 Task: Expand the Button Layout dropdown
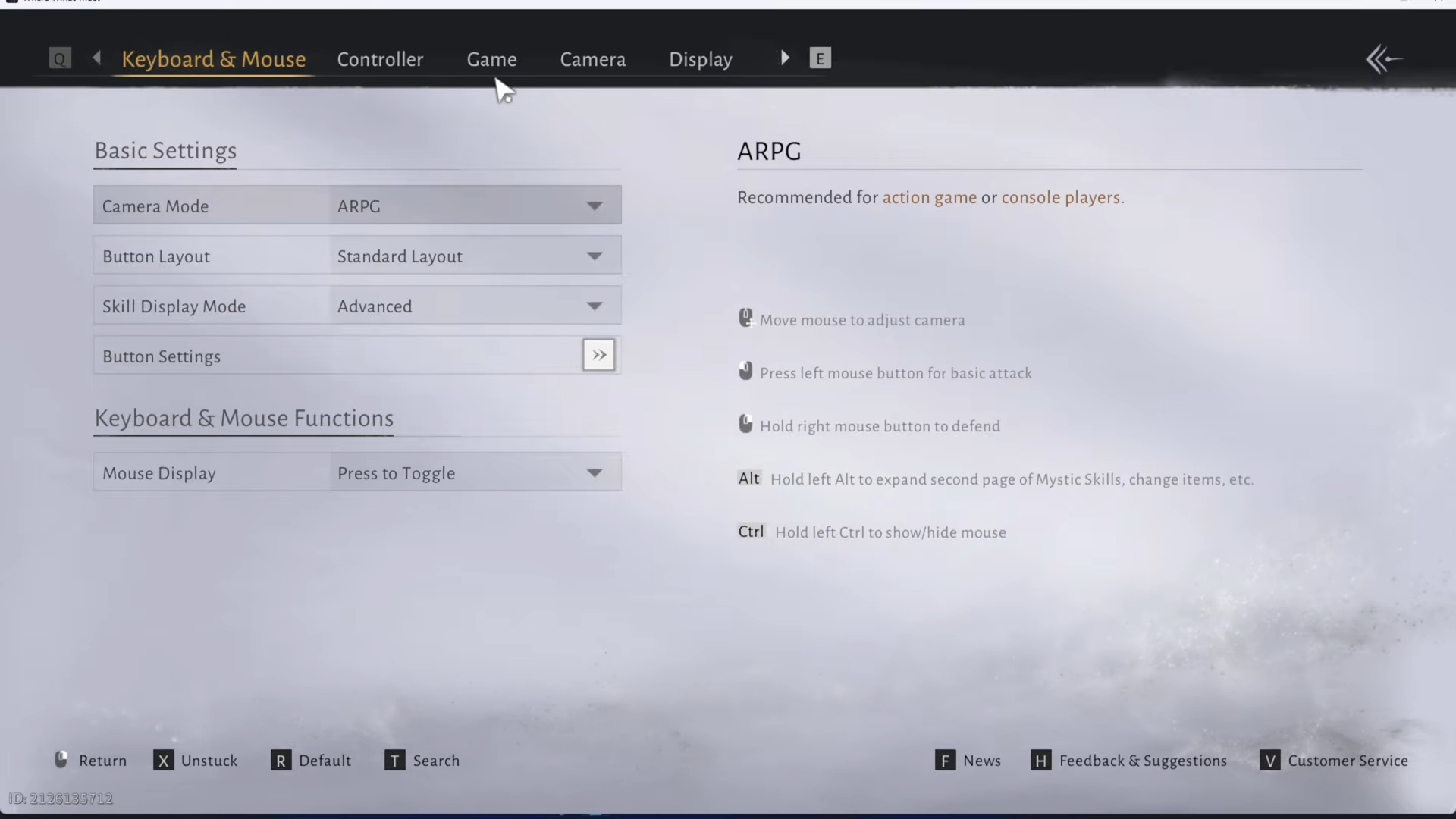click(594, 256)
